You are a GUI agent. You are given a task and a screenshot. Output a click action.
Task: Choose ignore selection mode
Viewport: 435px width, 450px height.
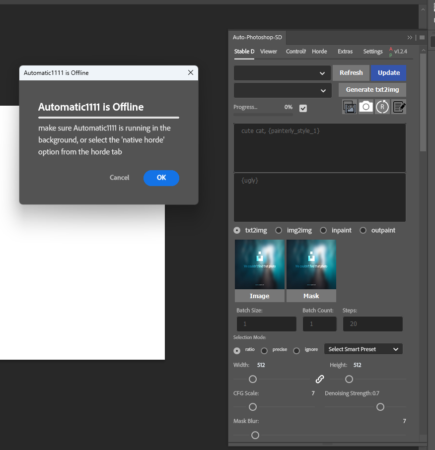coord(296,351)
